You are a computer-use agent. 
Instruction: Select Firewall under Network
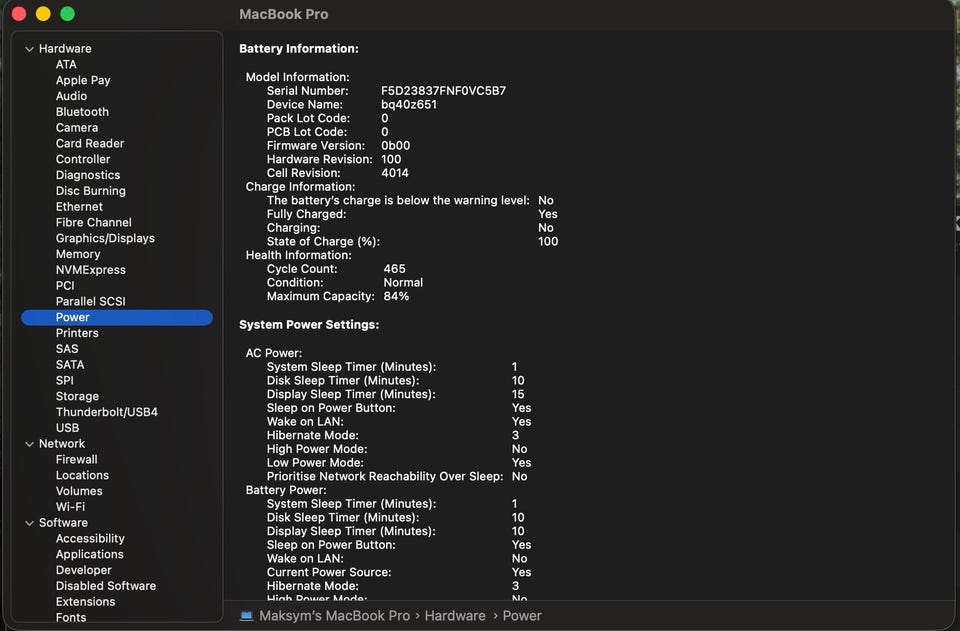click(77, 460)
